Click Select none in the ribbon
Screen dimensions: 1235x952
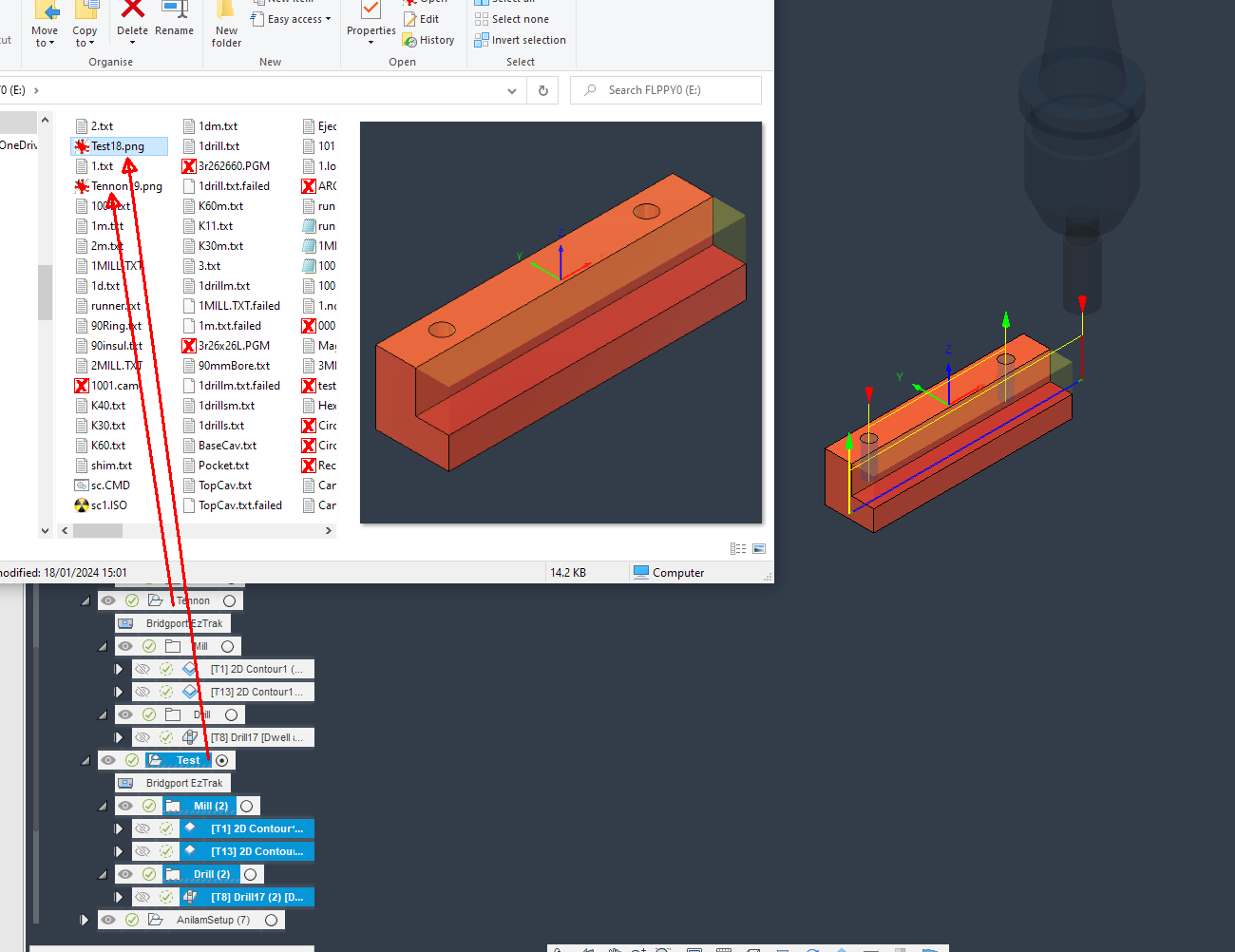tap(511, 19)
